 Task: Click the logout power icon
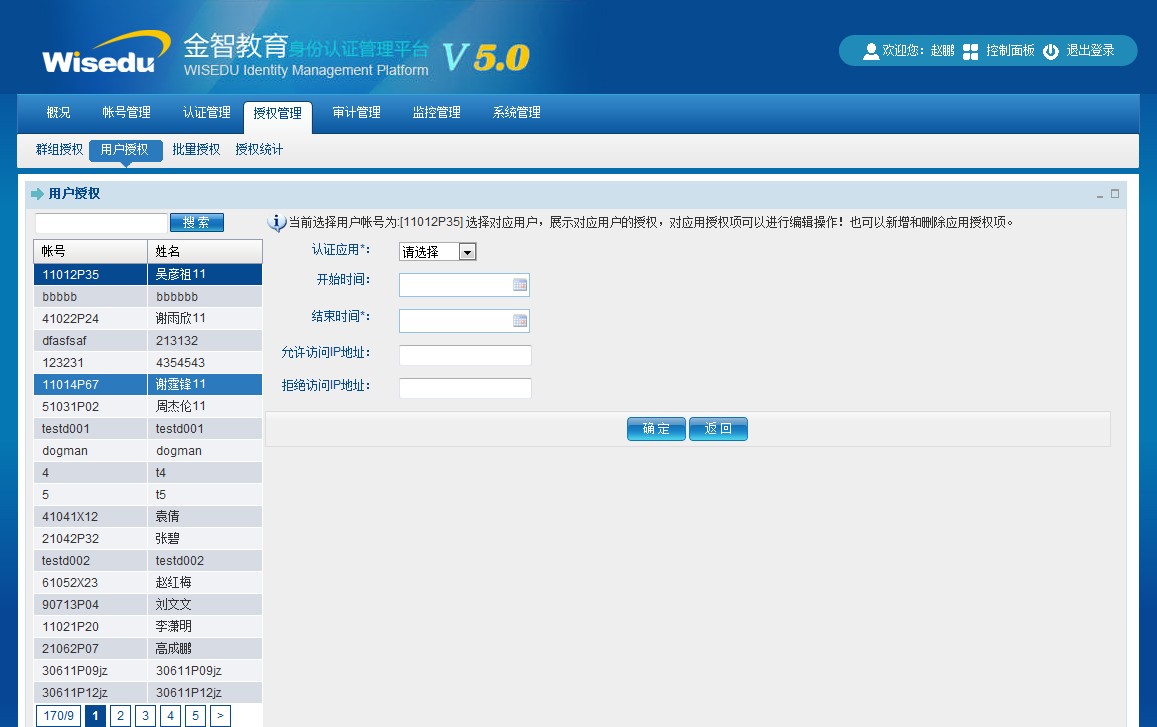point(1050,51)
